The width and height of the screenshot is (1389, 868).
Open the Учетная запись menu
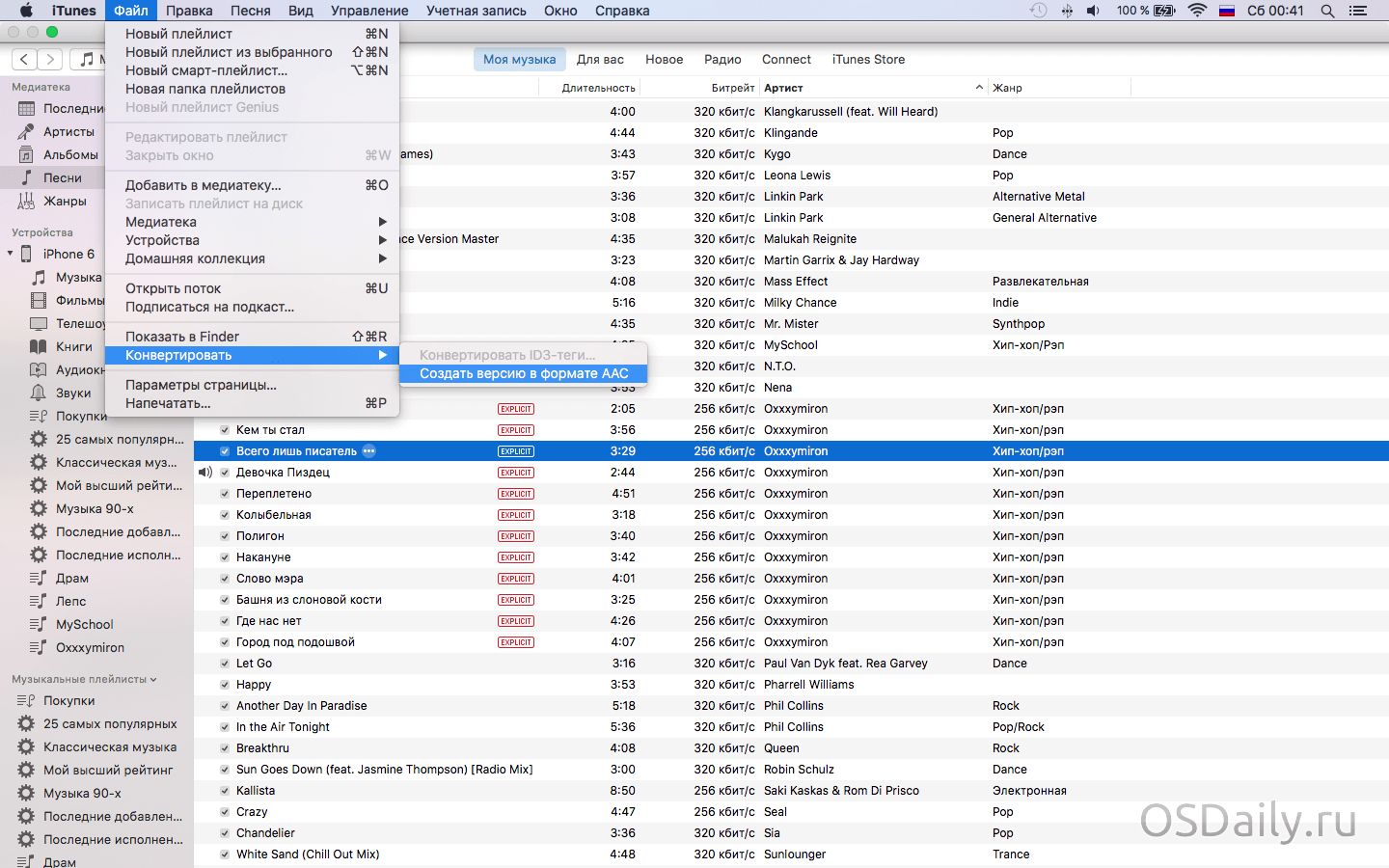click(477, 11)
